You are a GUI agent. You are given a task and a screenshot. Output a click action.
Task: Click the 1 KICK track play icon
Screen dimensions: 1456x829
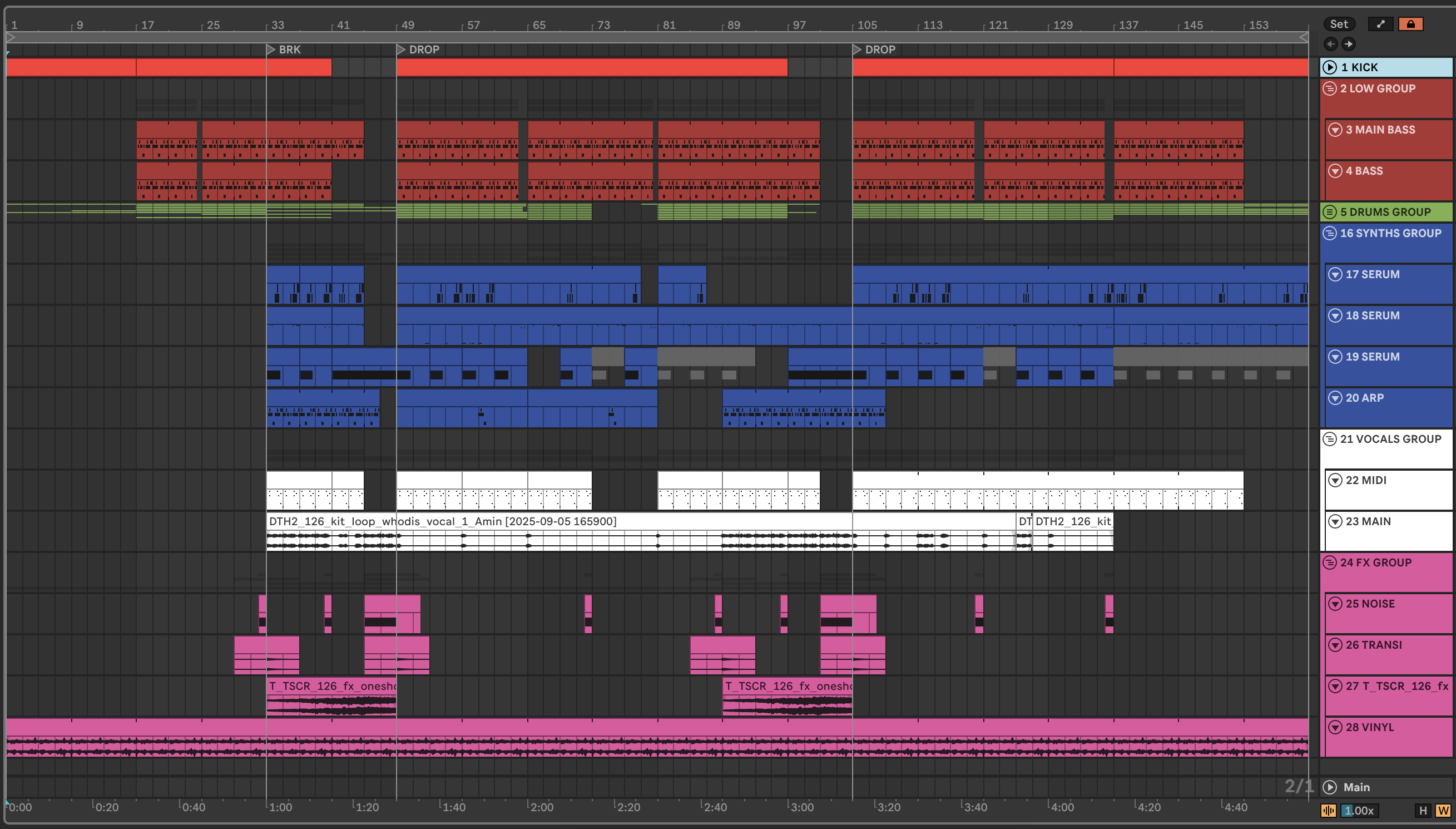coord(1330,67)
